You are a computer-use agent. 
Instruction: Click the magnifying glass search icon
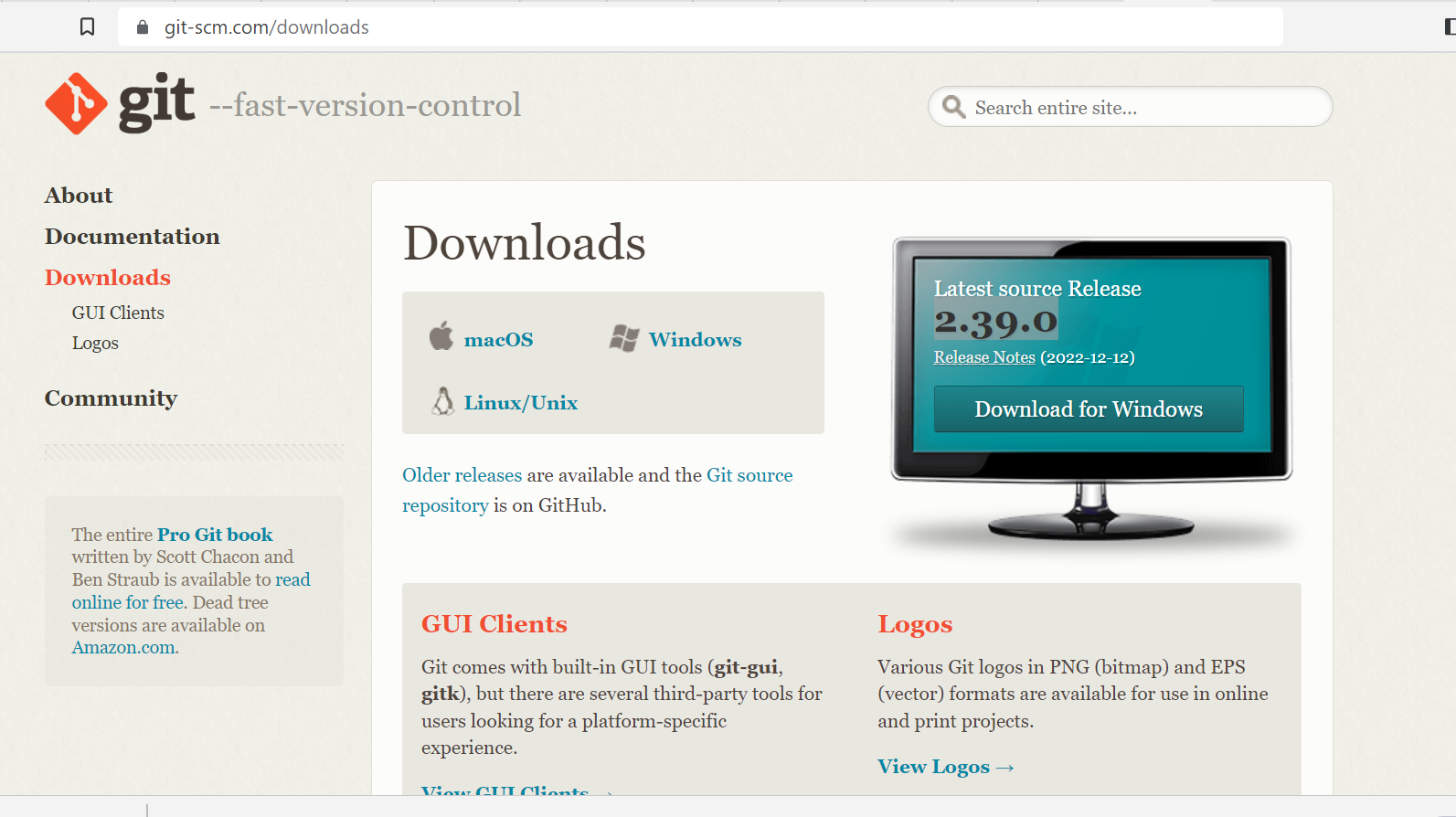click(953, 107)
